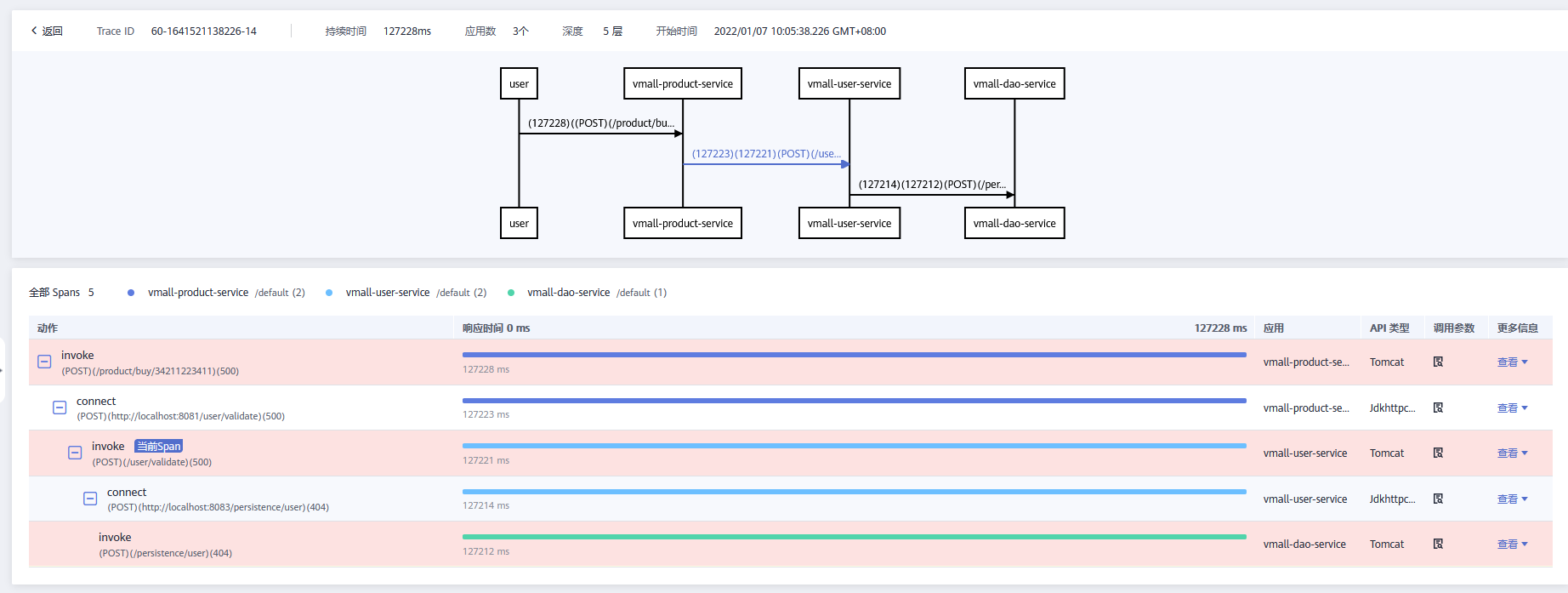Open call parameters icon for /user/validate connect row
The image size is (1568, 593).
click(1438, 408)
